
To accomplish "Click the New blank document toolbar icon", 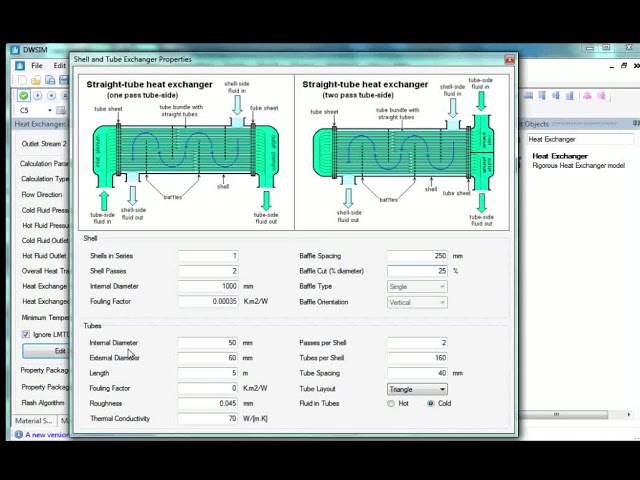I will [23, 80].
